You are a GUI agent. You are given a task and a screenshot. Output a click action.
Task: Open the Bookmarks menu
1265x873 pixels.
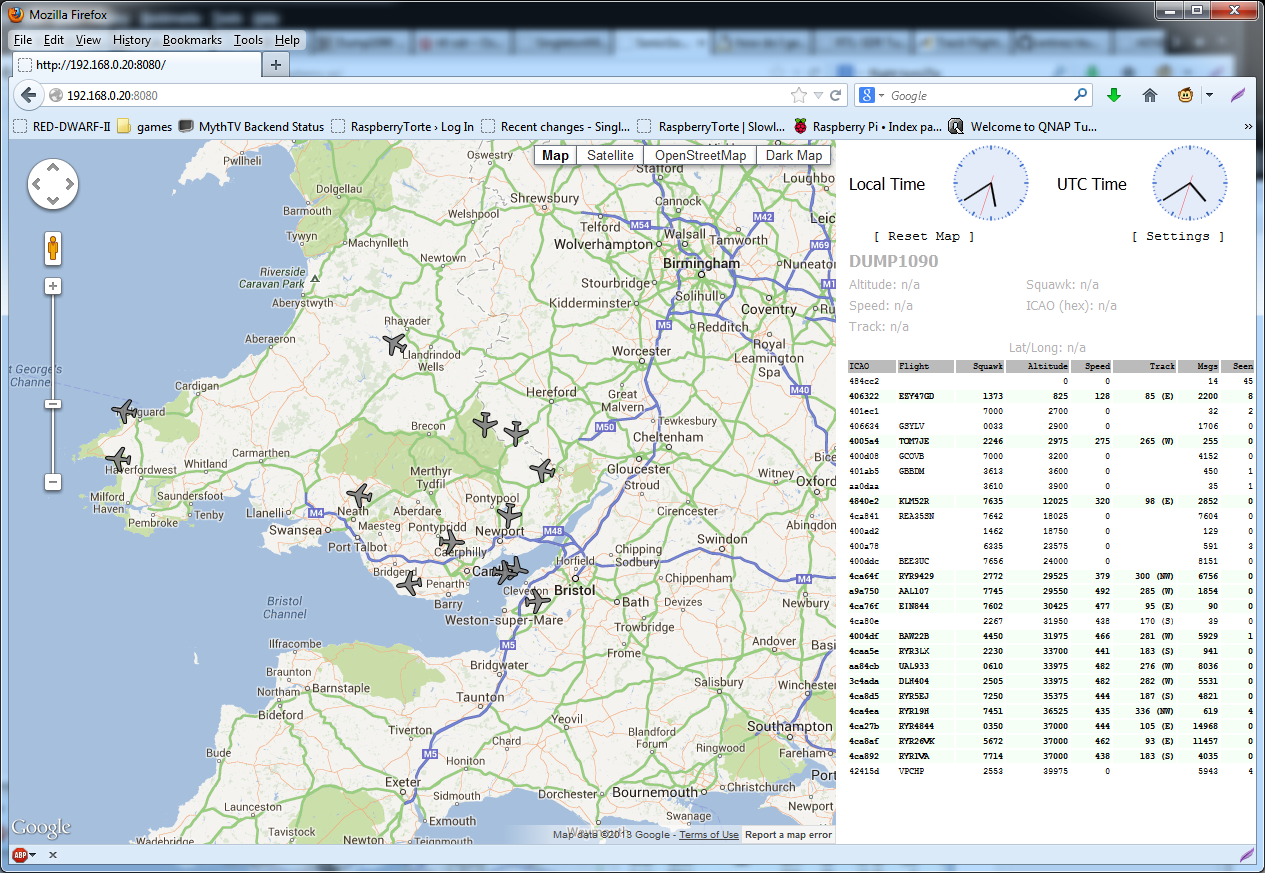tap(192, 40)
